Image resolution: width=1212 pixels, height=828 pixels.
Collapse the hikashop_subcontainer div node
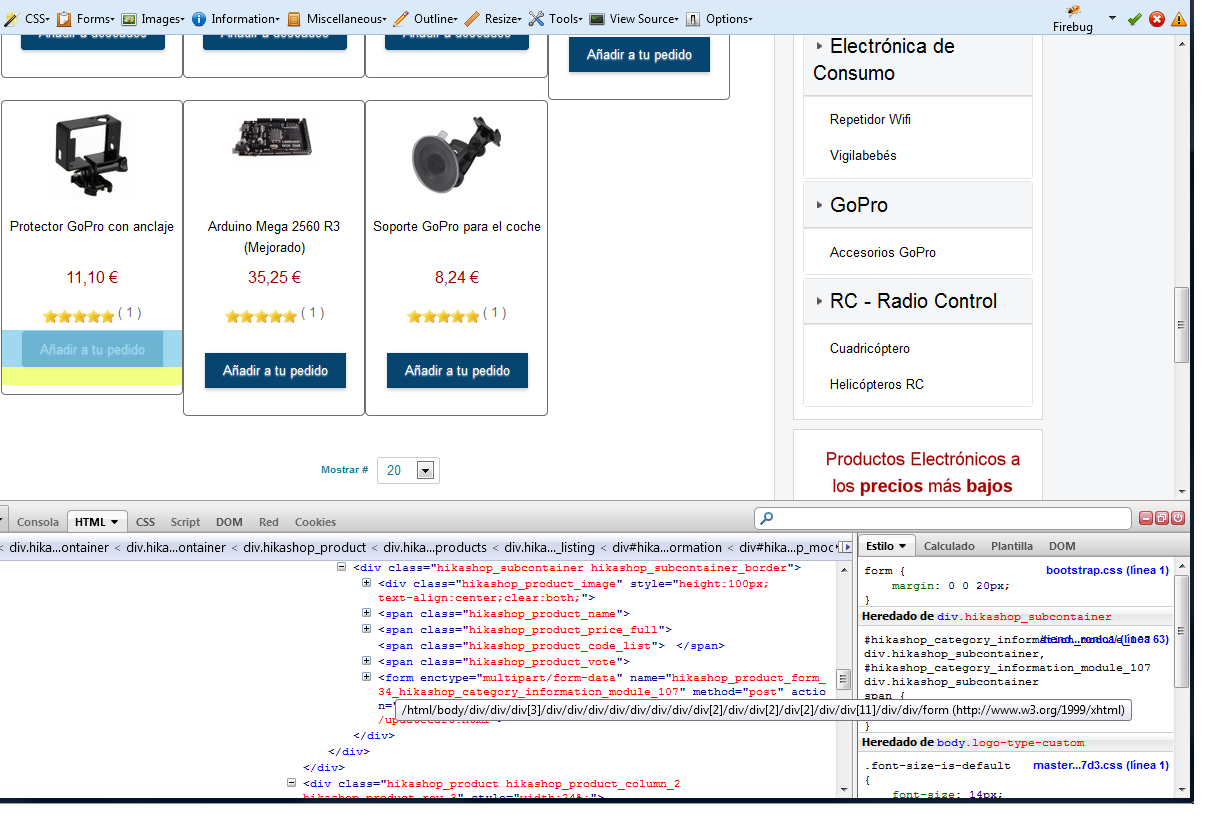(x=343, y=567)
